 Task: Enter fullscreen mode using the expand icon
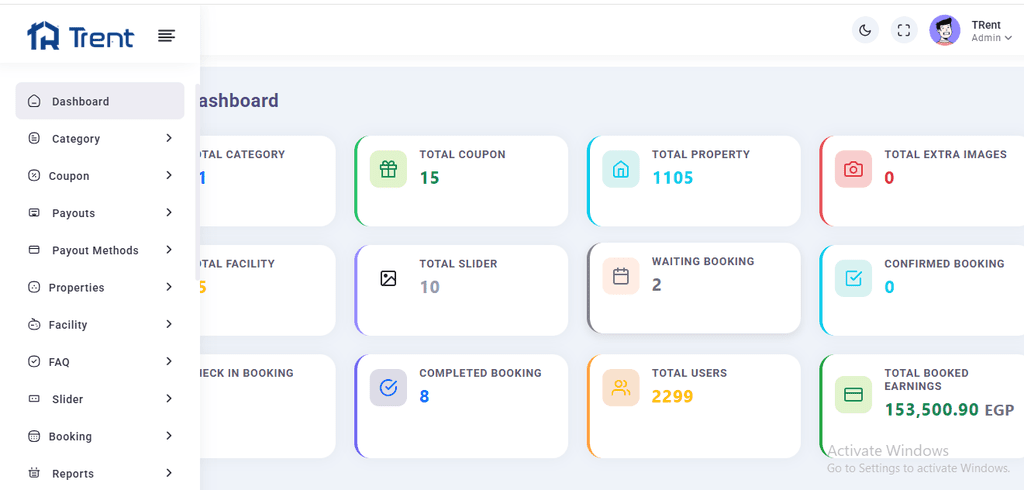click(x=904, y=30)
